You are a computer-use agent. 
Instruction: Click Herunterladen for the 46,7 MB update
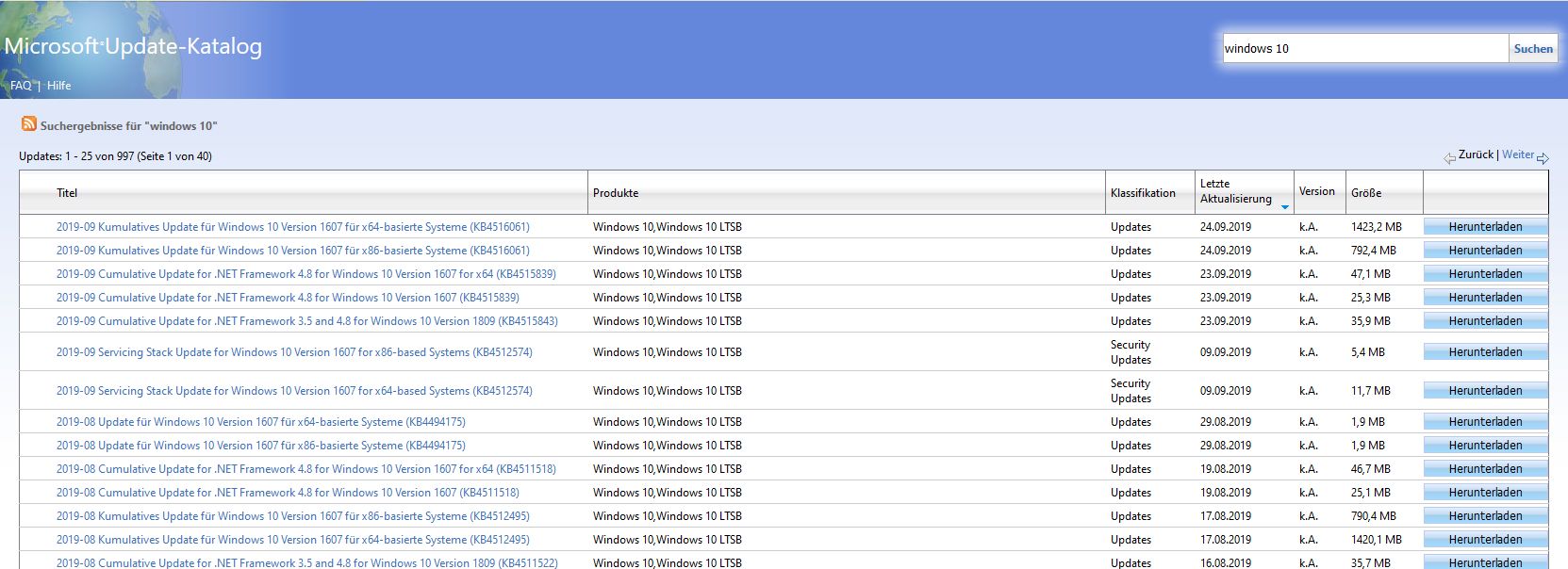pos(1486,469)
